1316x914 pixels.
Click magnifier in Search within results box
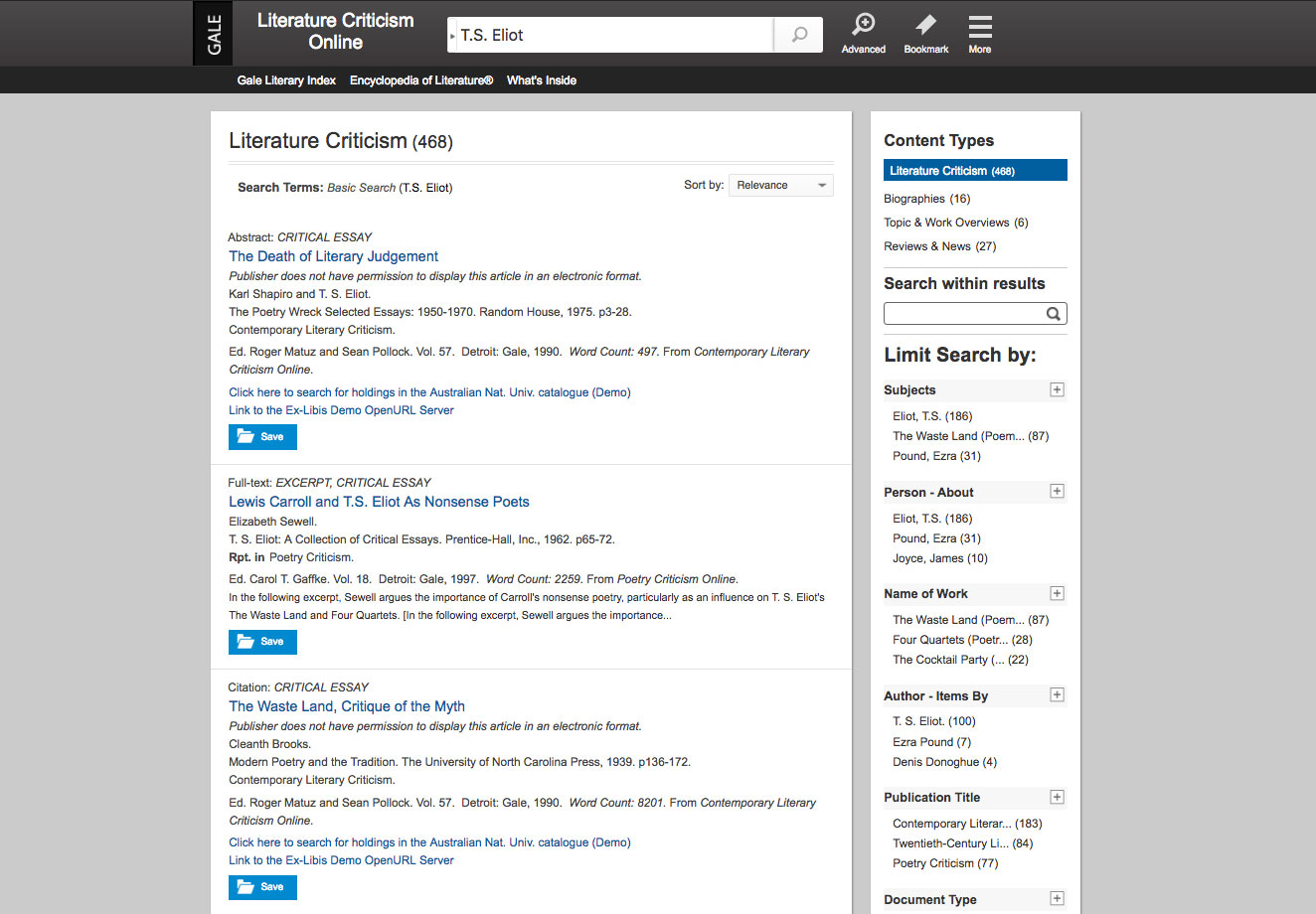pyautogui.click(x=1054, y=314)
